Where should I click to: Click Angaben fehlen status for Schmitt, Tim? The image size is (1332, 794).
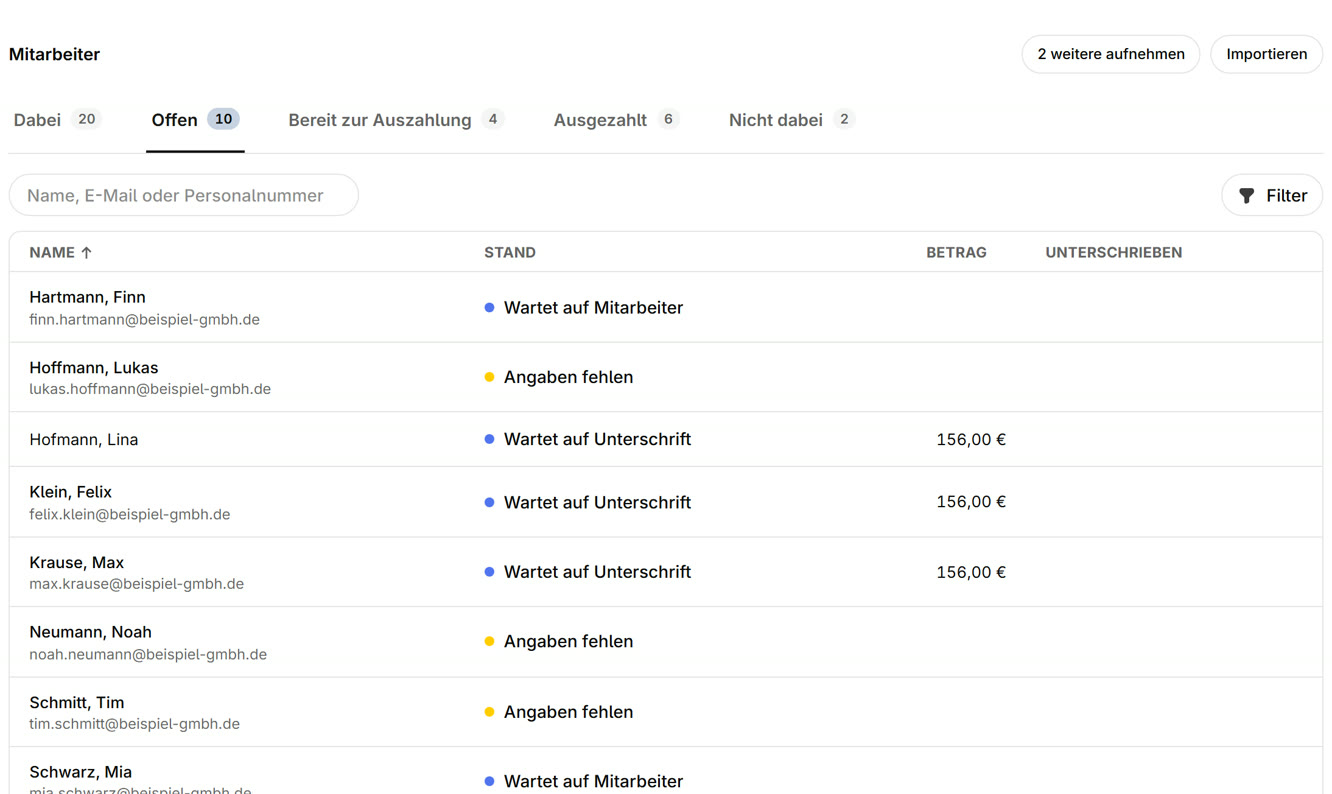559,712
